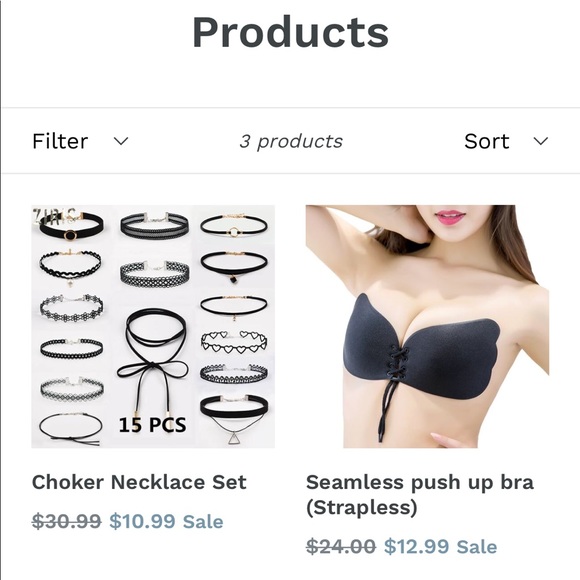Click the crossed-out $24.00 price
This screenshot has width=580, height=580.
[x=341, y=546]
